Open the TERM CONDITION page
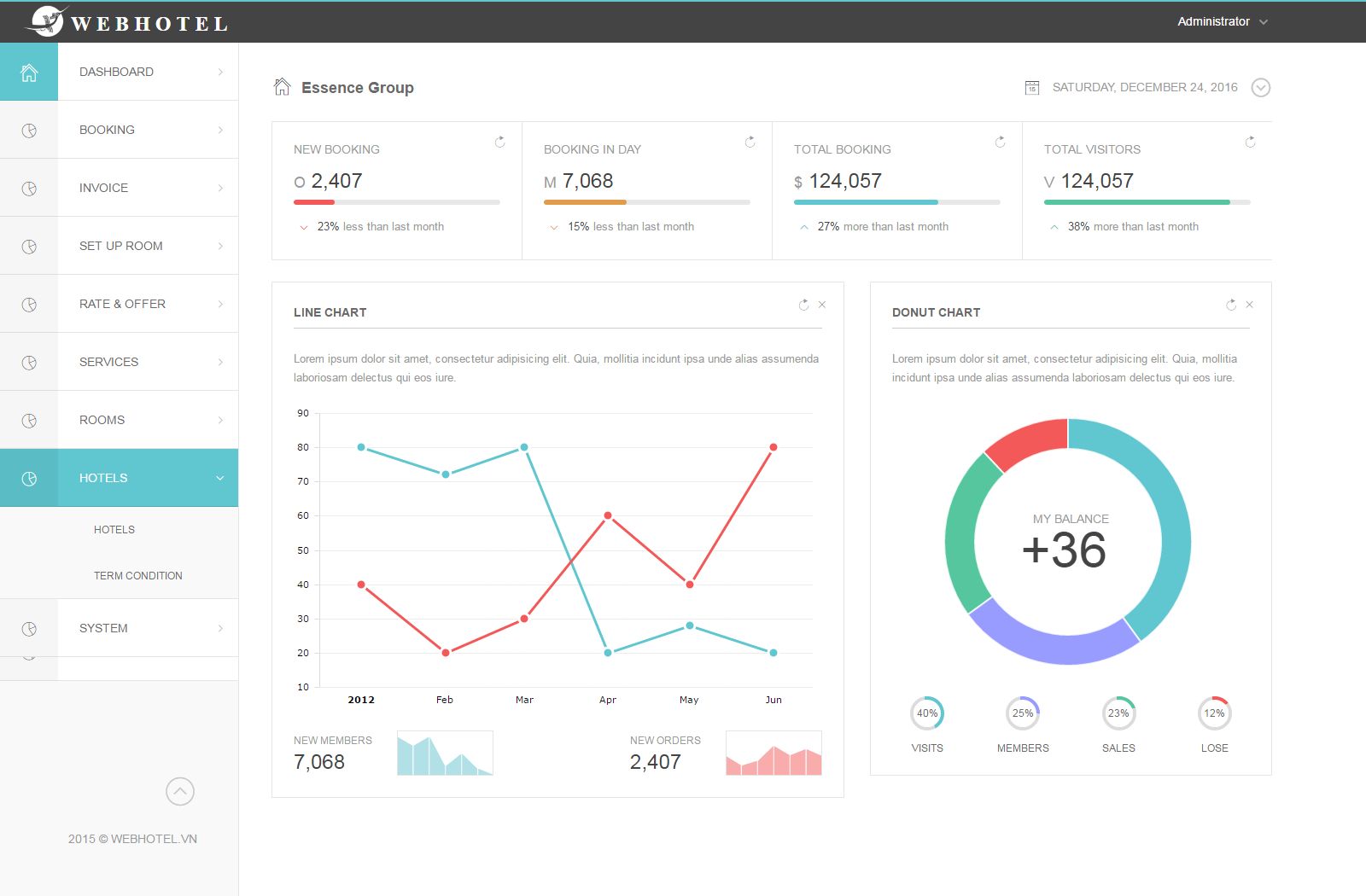 pyautogui.click(x=137, y=575)
